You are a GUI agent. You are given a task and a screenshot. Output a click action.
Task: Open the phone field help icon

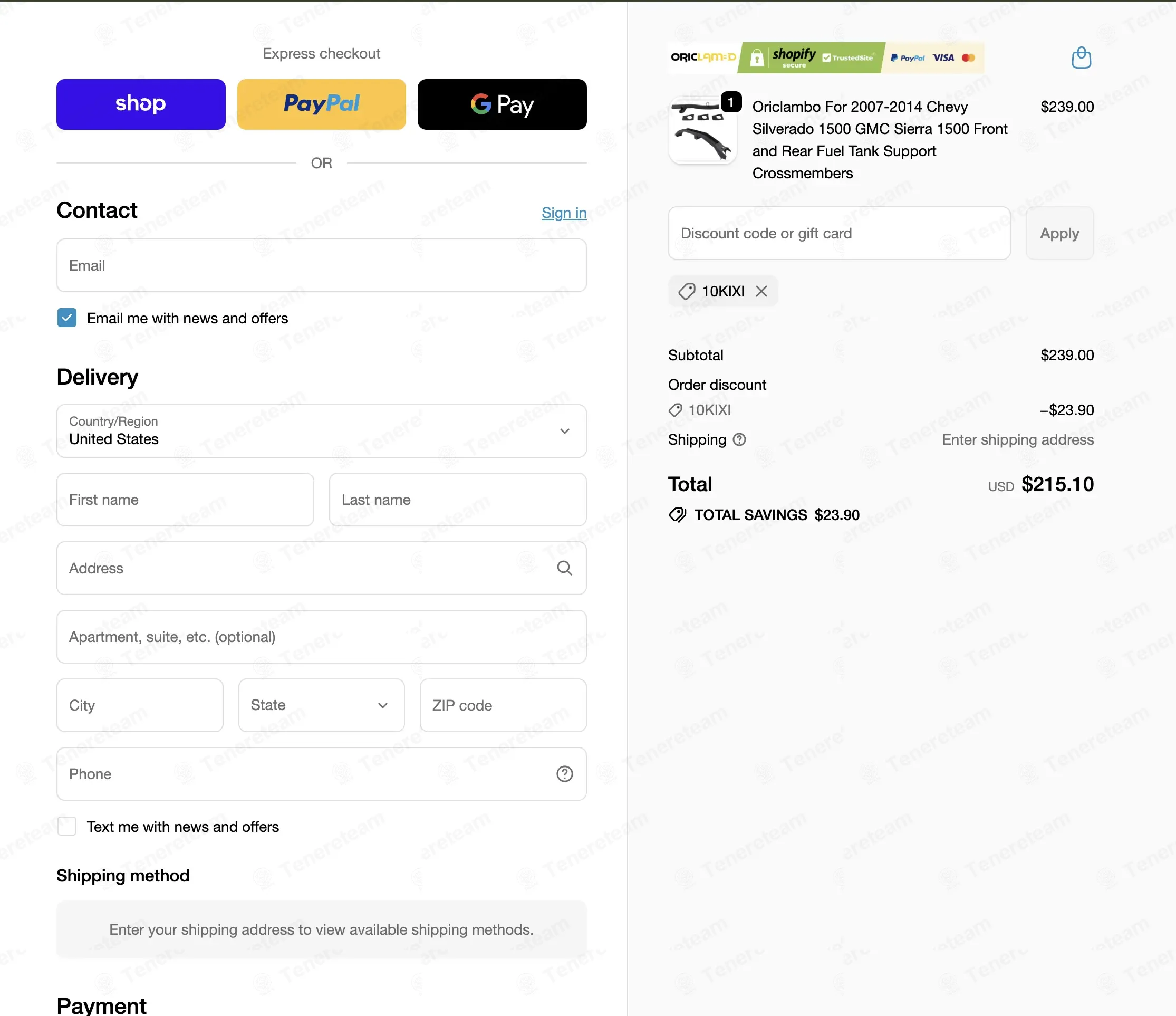(x=564, y=774)
